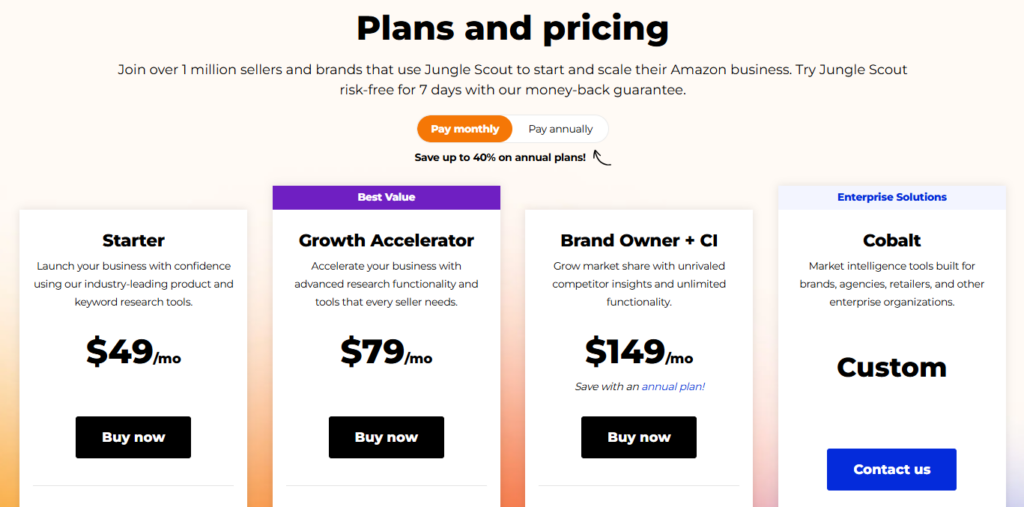Viewport: 1024px width, 507px height.
Task: Click Contact us for Cobalt
Action: 891,469
